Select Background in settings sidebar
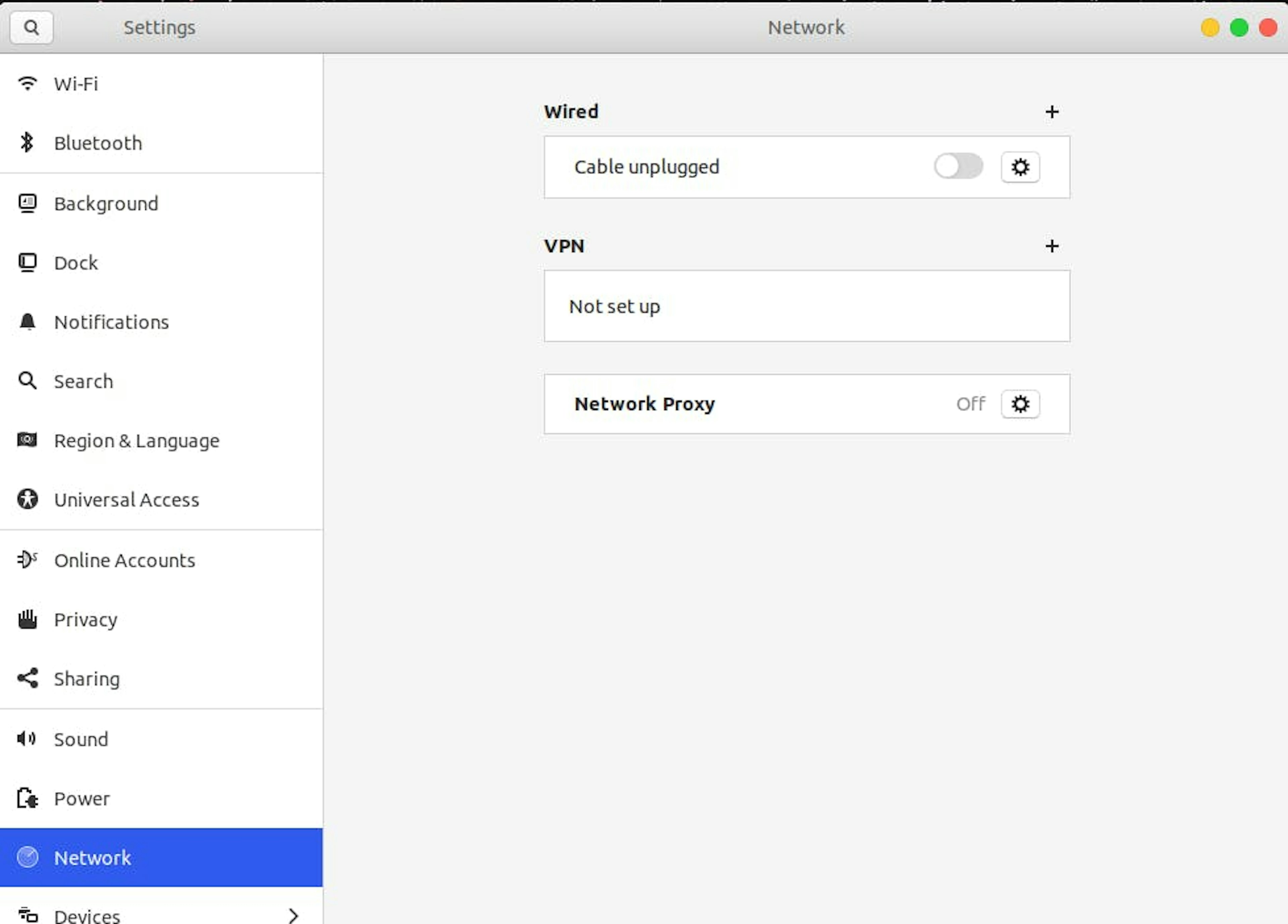The image size is (1288, 924). pyautogui.click(x=161, y=203)
